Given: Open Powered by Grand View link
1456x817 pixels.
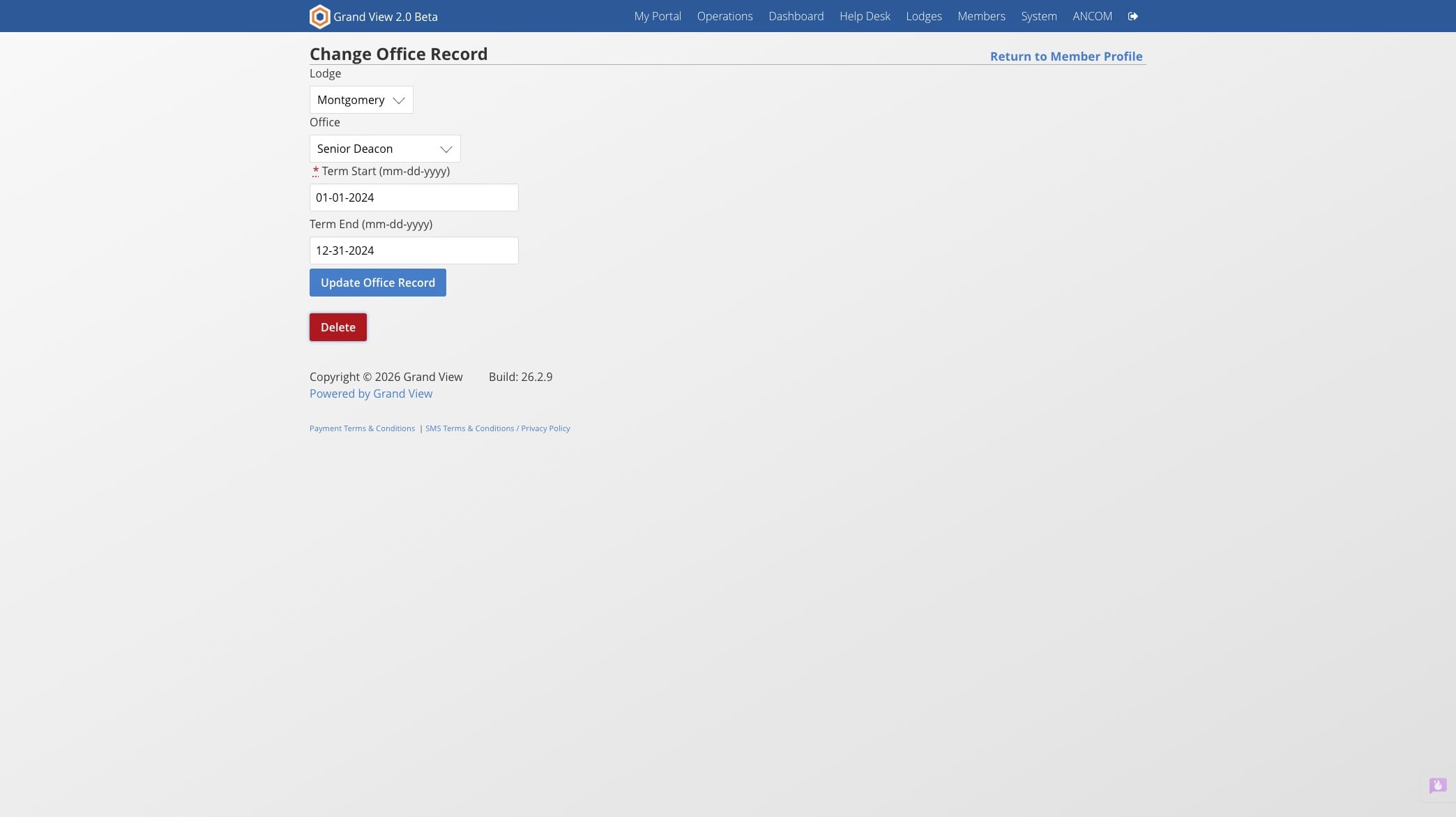Looking at the screenshot, I should click(371, 393).
